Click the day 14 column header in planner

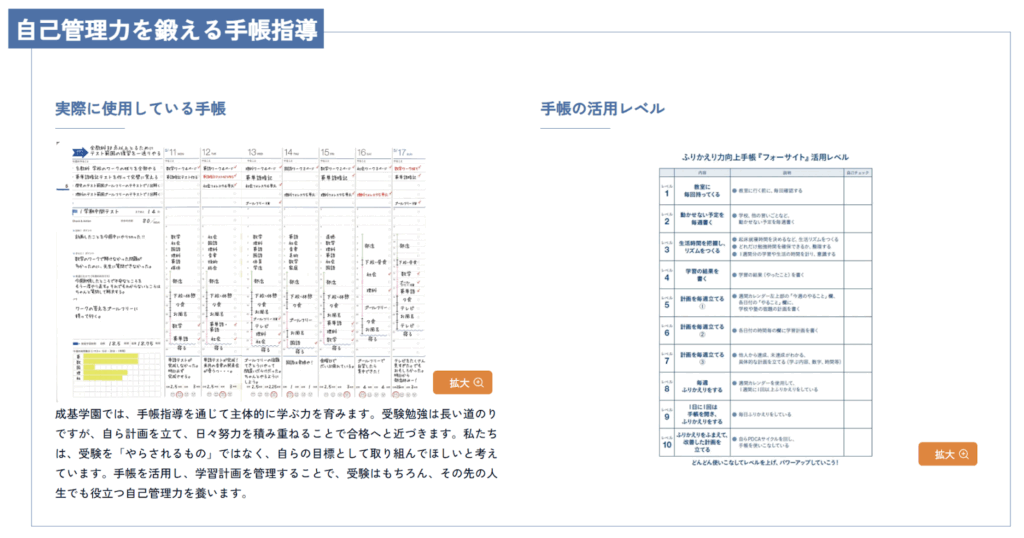click(x=297, y=152)
